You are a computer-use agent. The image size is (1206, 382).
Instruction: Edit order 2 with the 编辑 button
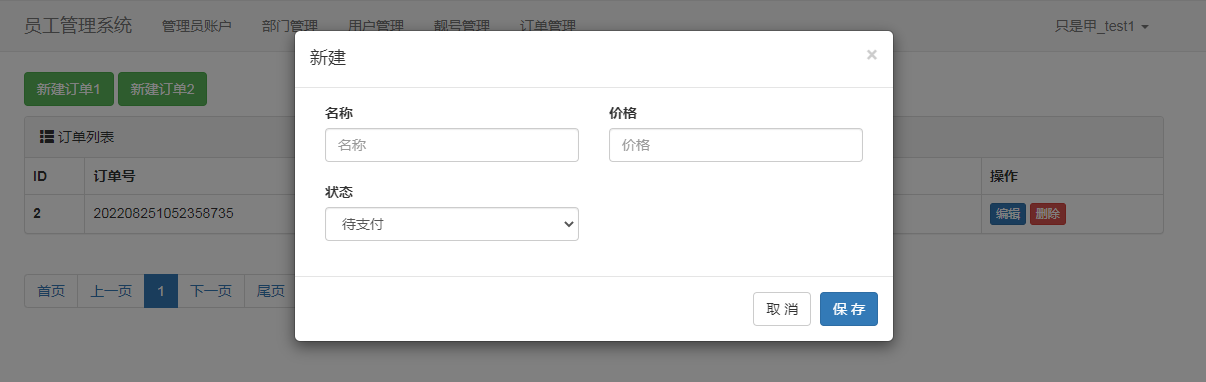tap(1008, 214)
